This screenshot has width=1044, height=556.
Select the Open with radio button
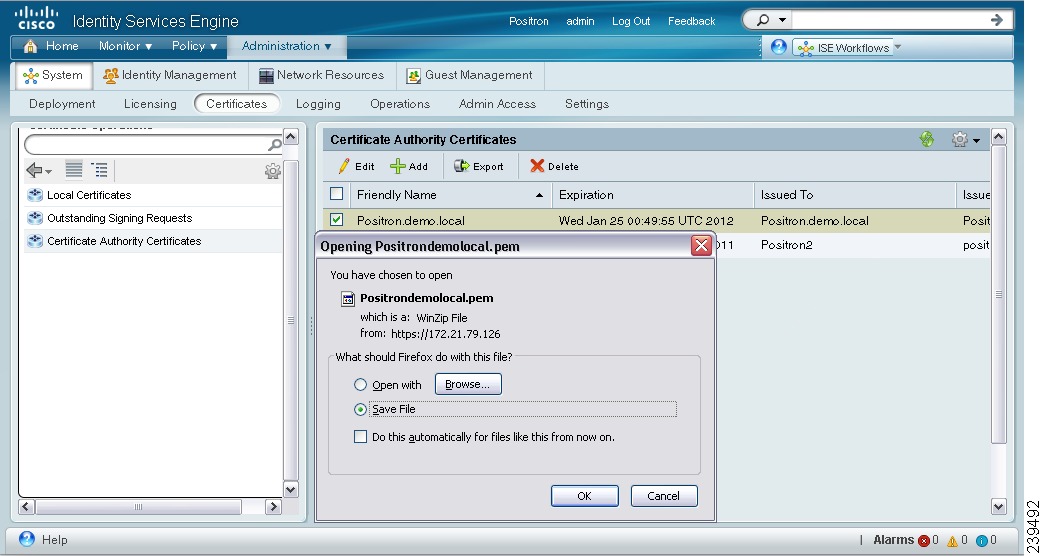pos(360,384)
